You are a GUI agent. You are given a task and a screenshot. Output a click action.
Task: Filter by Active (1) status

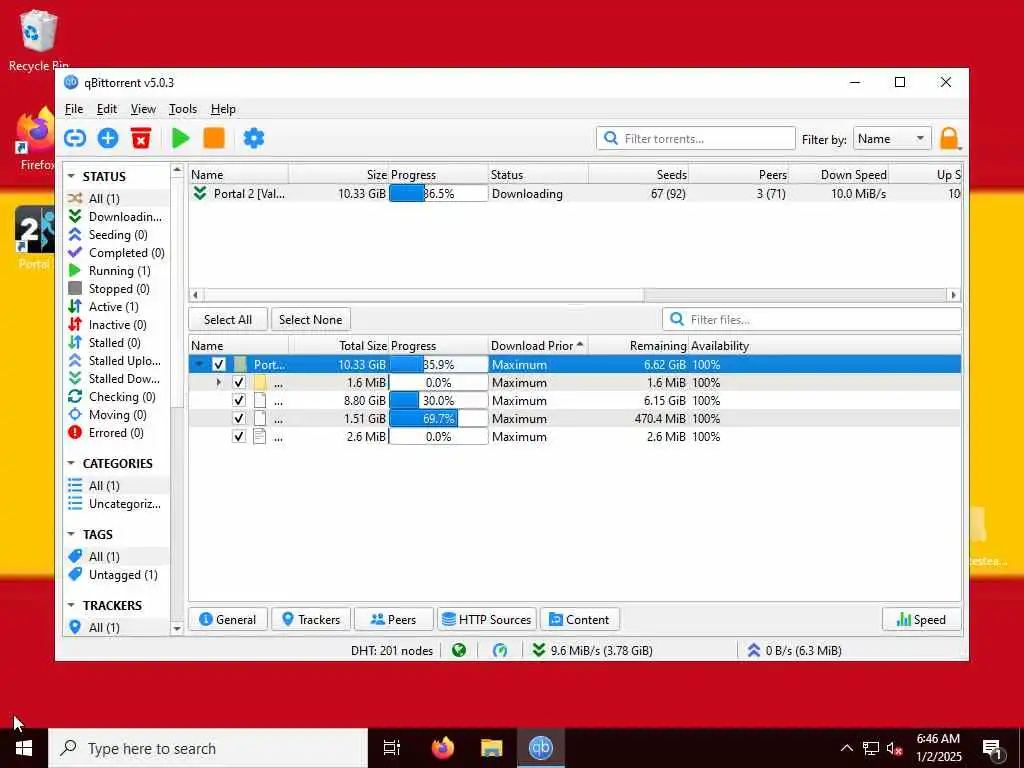pyautogui.click(x=116, y=306)
